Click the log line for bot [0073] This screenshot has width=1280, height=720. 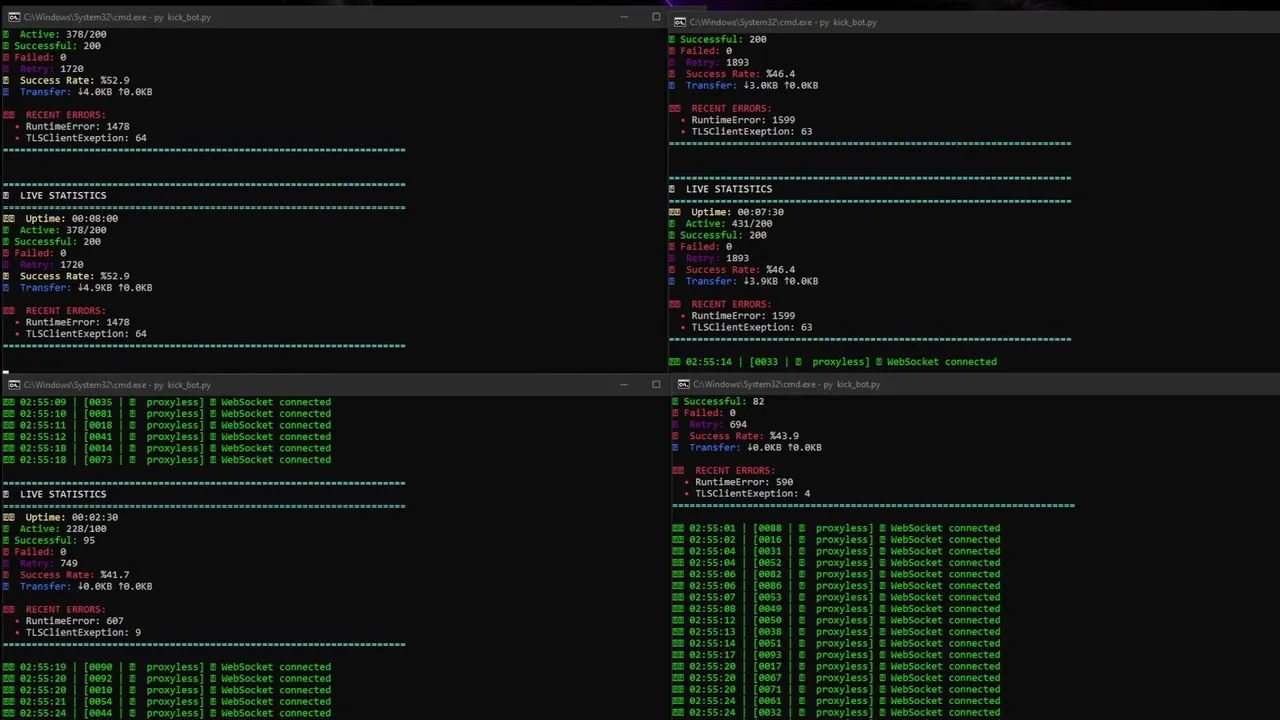(167, 460)
